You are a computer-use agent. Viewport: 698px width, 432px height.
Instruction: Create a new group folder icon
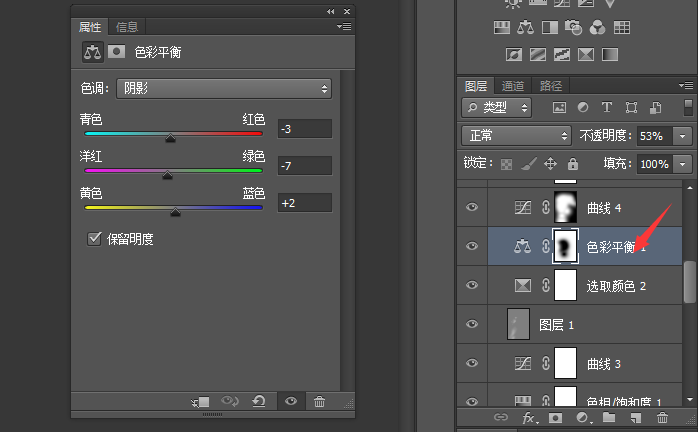609,417
